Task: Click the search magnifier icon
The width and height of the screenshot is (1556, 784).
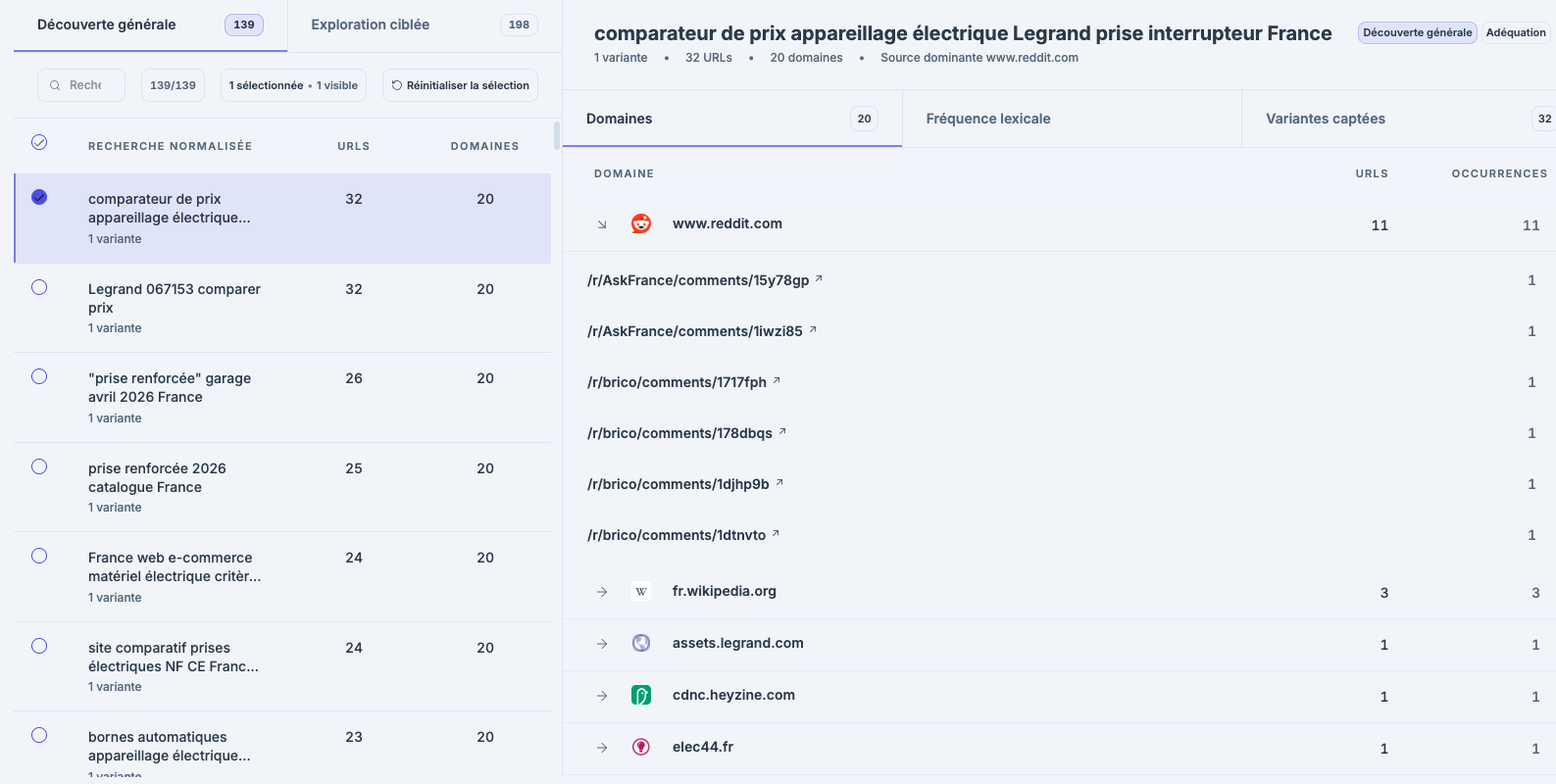Action: pos(55,85)
